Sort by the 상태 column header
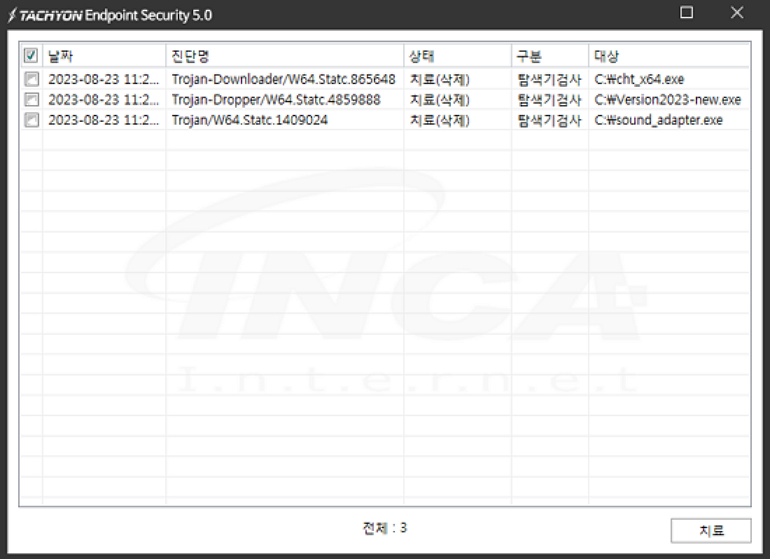The width and height of the screenshot is (770, 559). [x=458, y=56]
